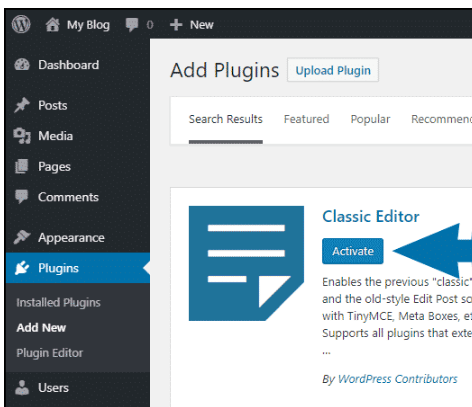Screen dimensions: 472x407
Task: Click the Comments speech bubble sidebar icon
Action: (22, 197)
